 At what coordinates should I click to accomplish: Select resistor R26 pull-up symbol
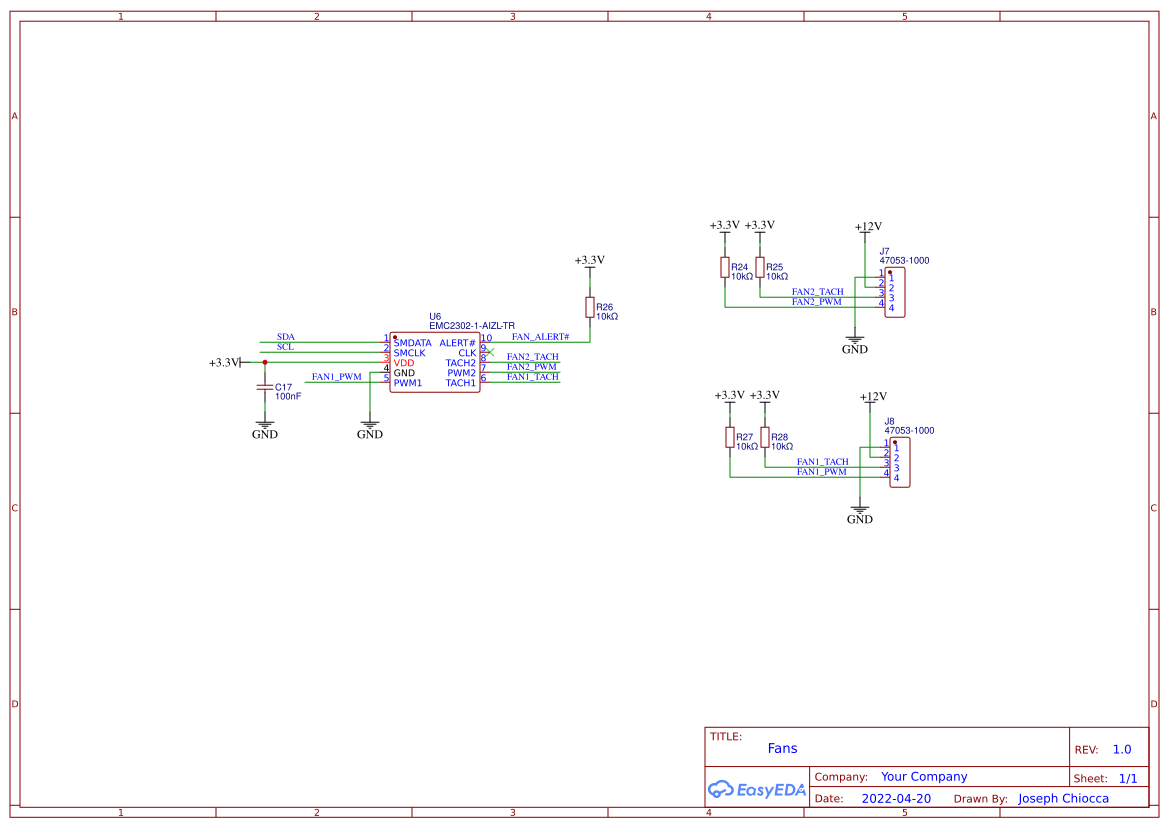589,307
